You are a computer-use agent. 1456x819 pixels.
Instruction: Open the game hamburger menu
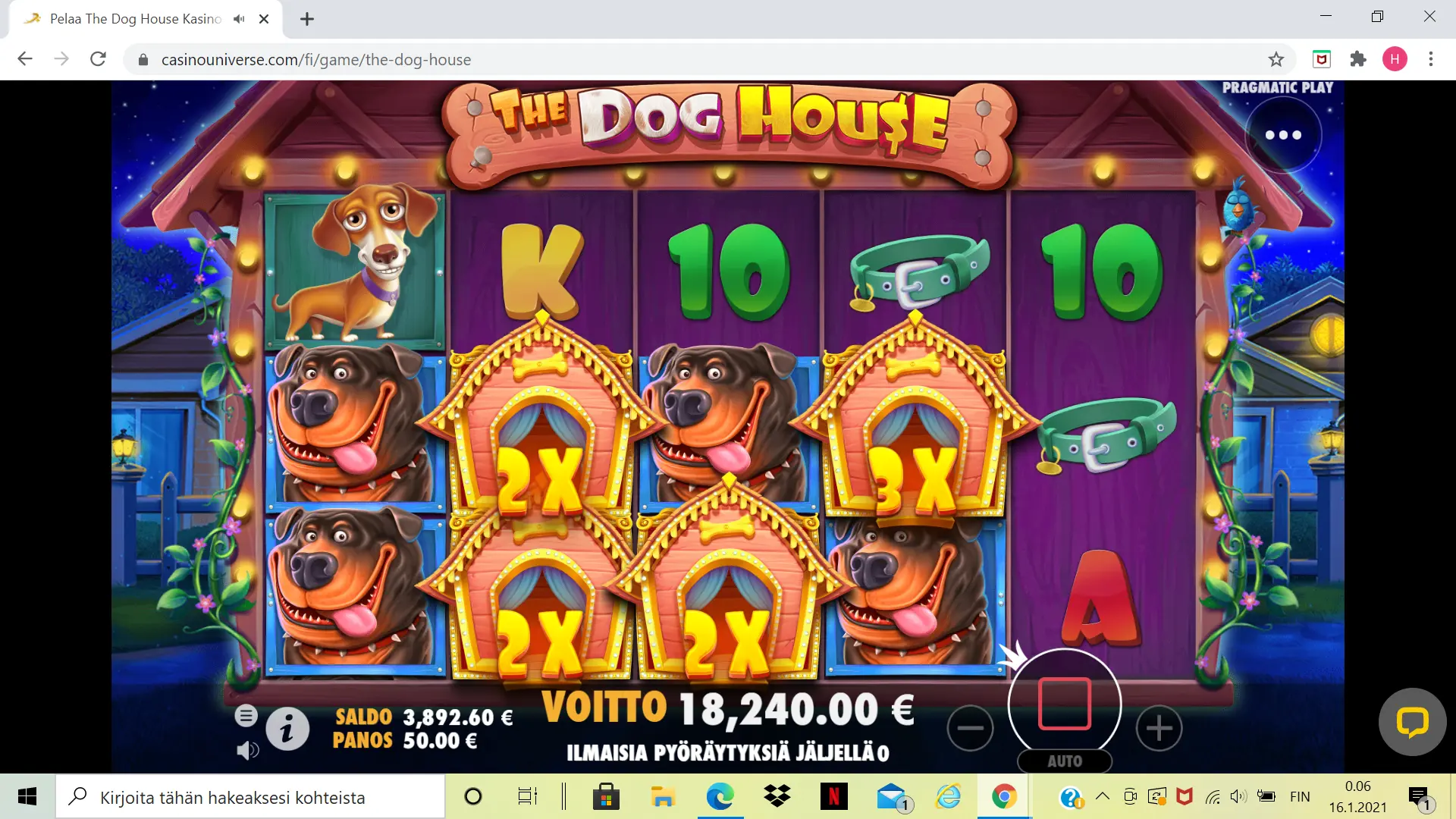(246, 715)
